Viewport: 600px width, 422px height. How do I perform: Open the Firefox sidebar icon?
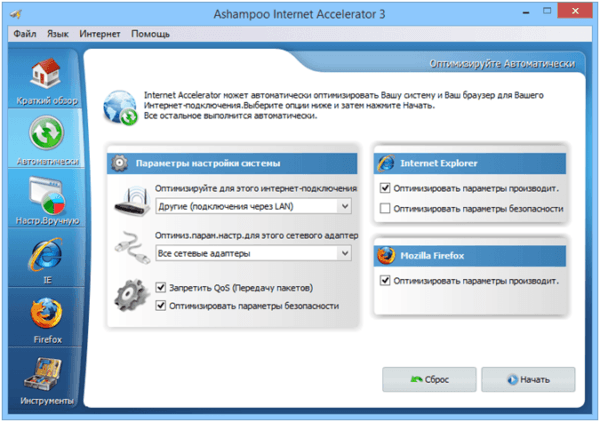[46, 313]
